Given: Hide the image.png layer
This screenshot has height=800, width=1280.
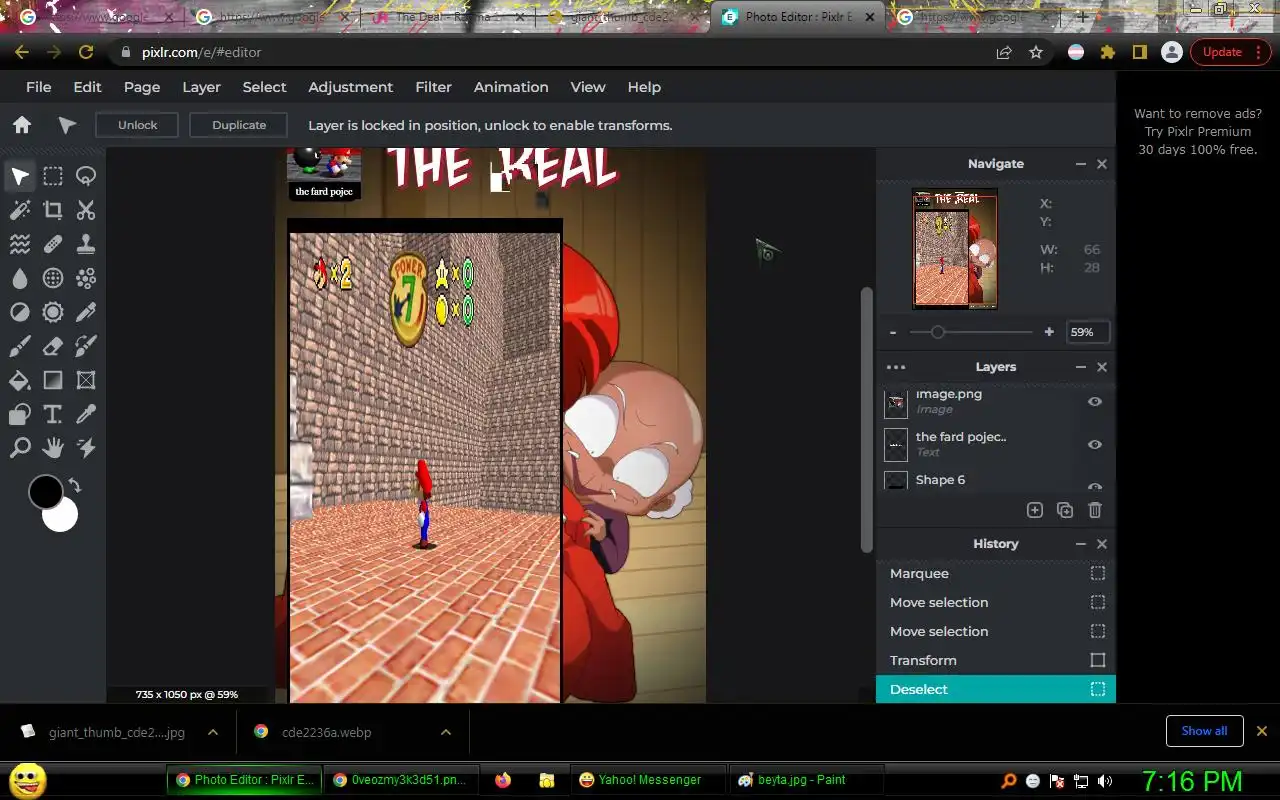Looking at the screenshot, I should click(x=1095, y=401).
